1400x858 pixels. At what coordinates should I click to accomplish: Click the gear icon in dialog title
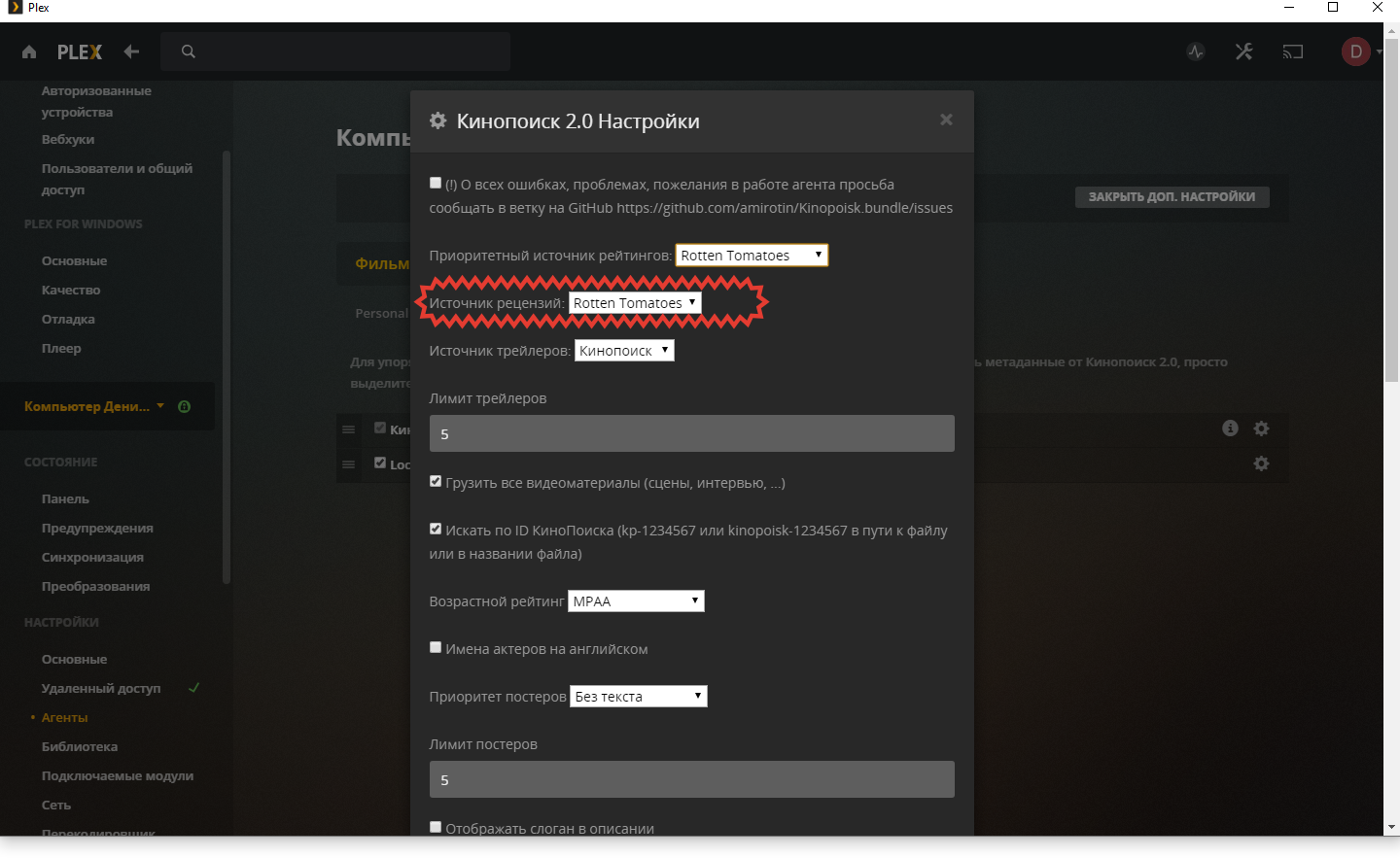[438, 120]
